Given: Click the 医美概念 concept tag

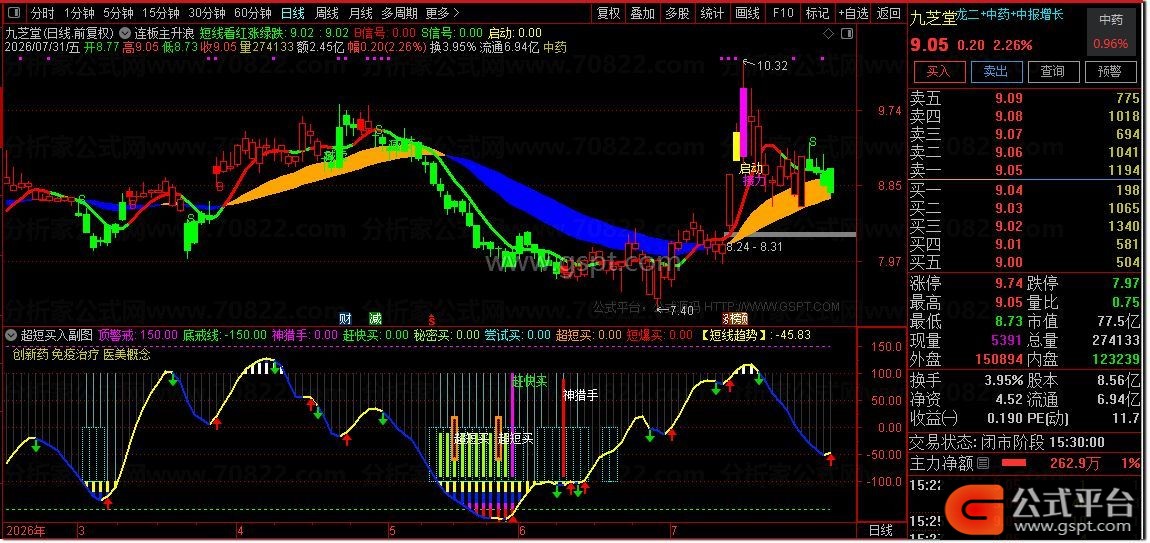Looking at the screenshot, I should click(x=127, y=354).
